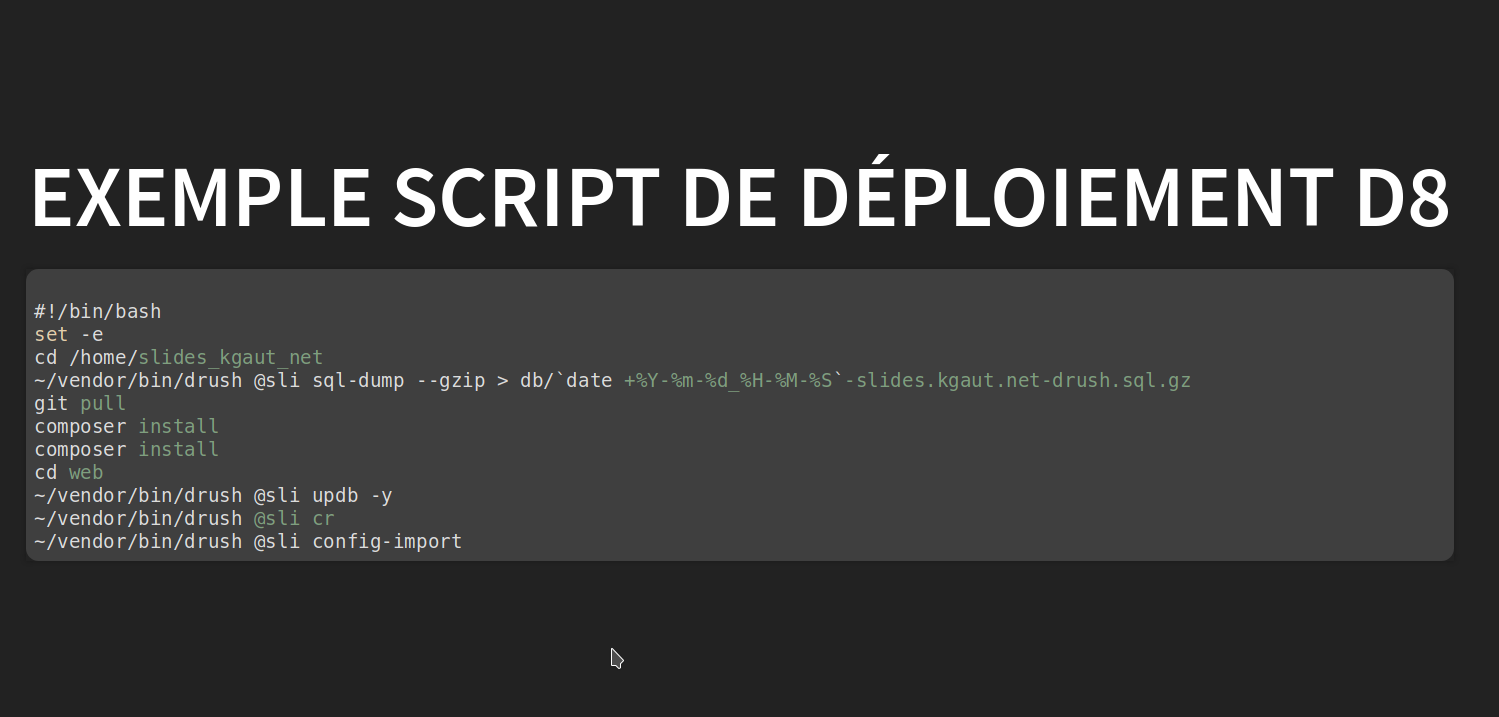Click the "cd web" command line
Image resolution: width=1499 pixels, height=717 pixels.
pos(68,473)
